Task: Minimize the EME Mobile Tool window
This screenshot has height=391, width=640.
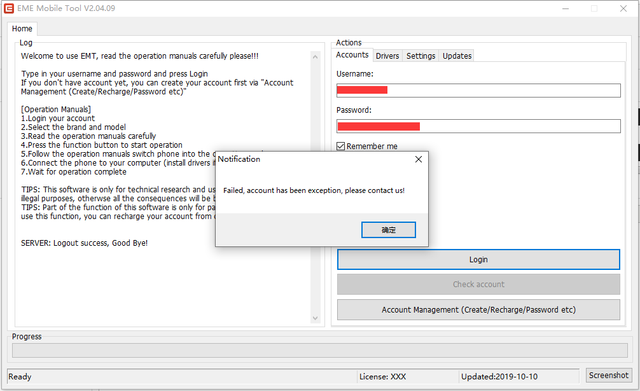Action: tap(565, 9)
